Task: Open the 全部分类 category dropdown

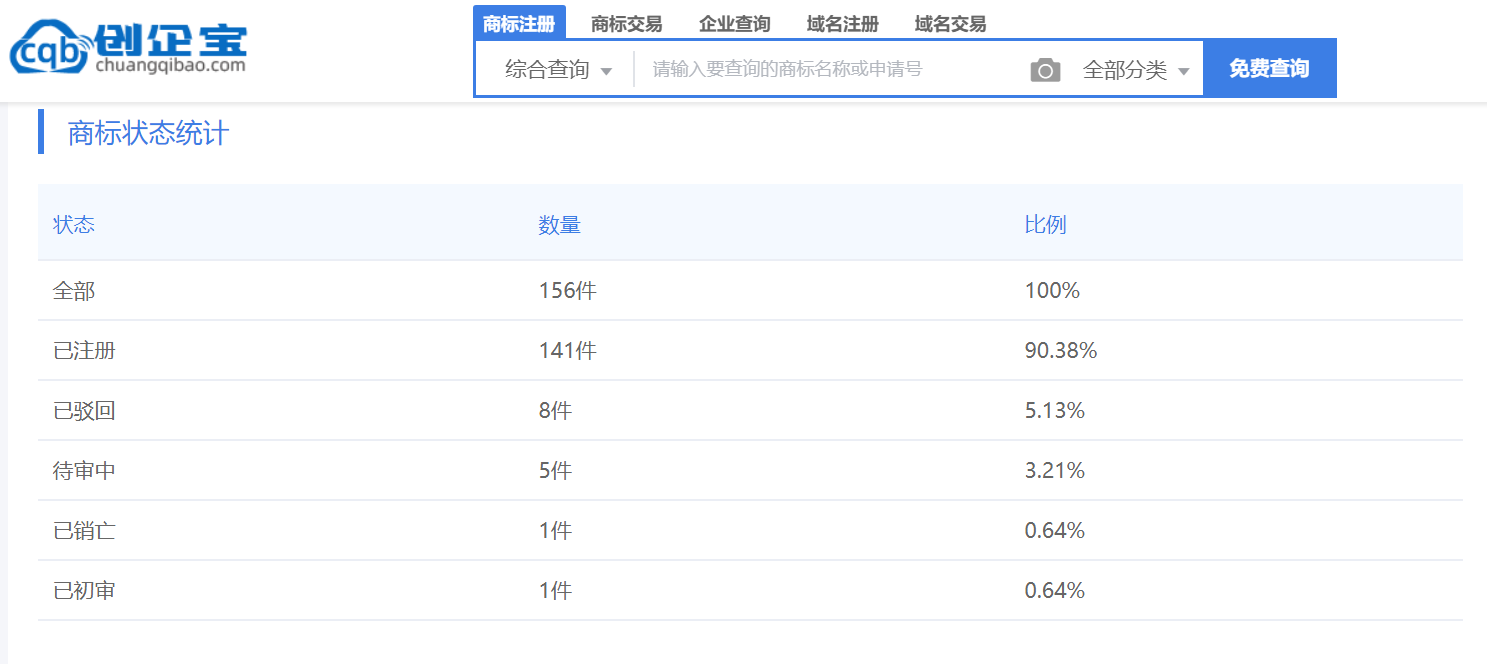Action: pyautogui.click(x=1136, y=70)
